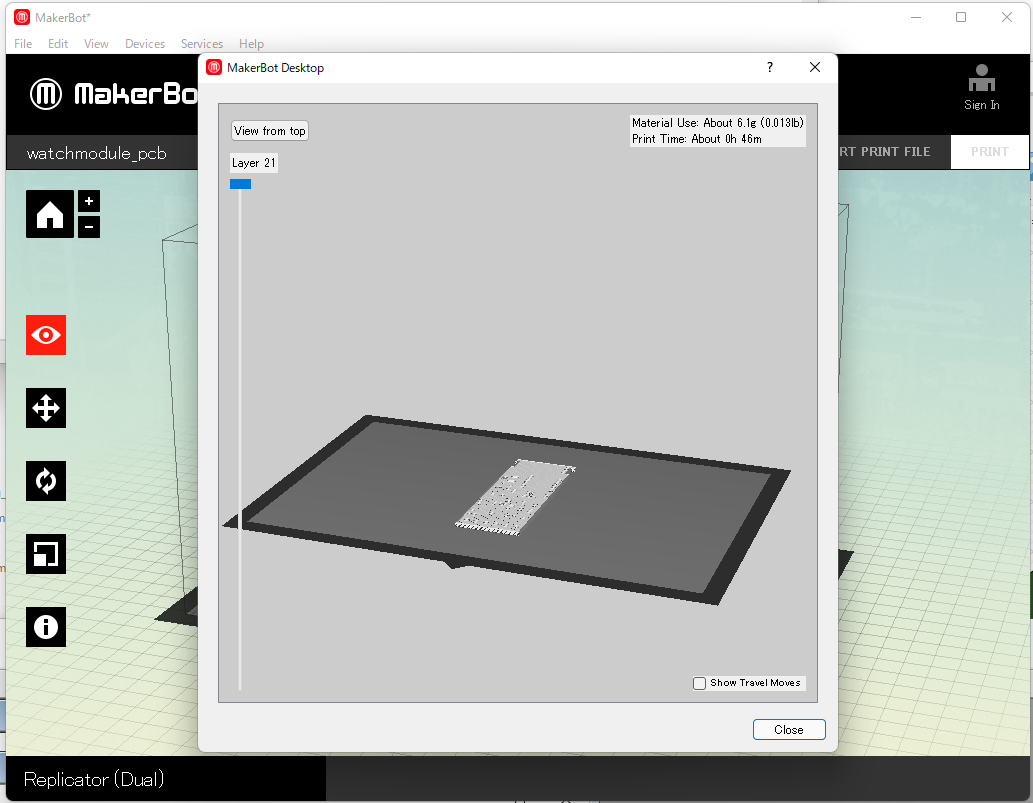
Task: Click the watchmodule_pcb file name label
Action: coord(96,153)
